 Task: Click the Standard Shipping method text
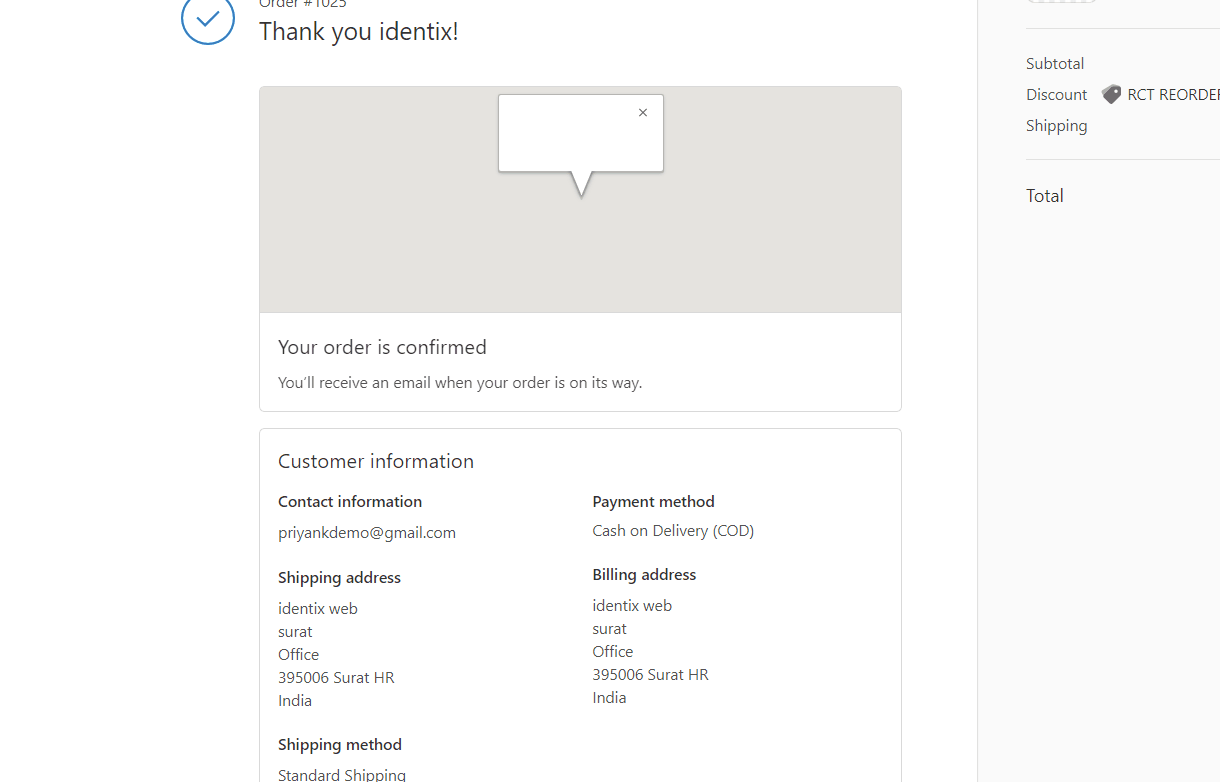click(342, 775)
